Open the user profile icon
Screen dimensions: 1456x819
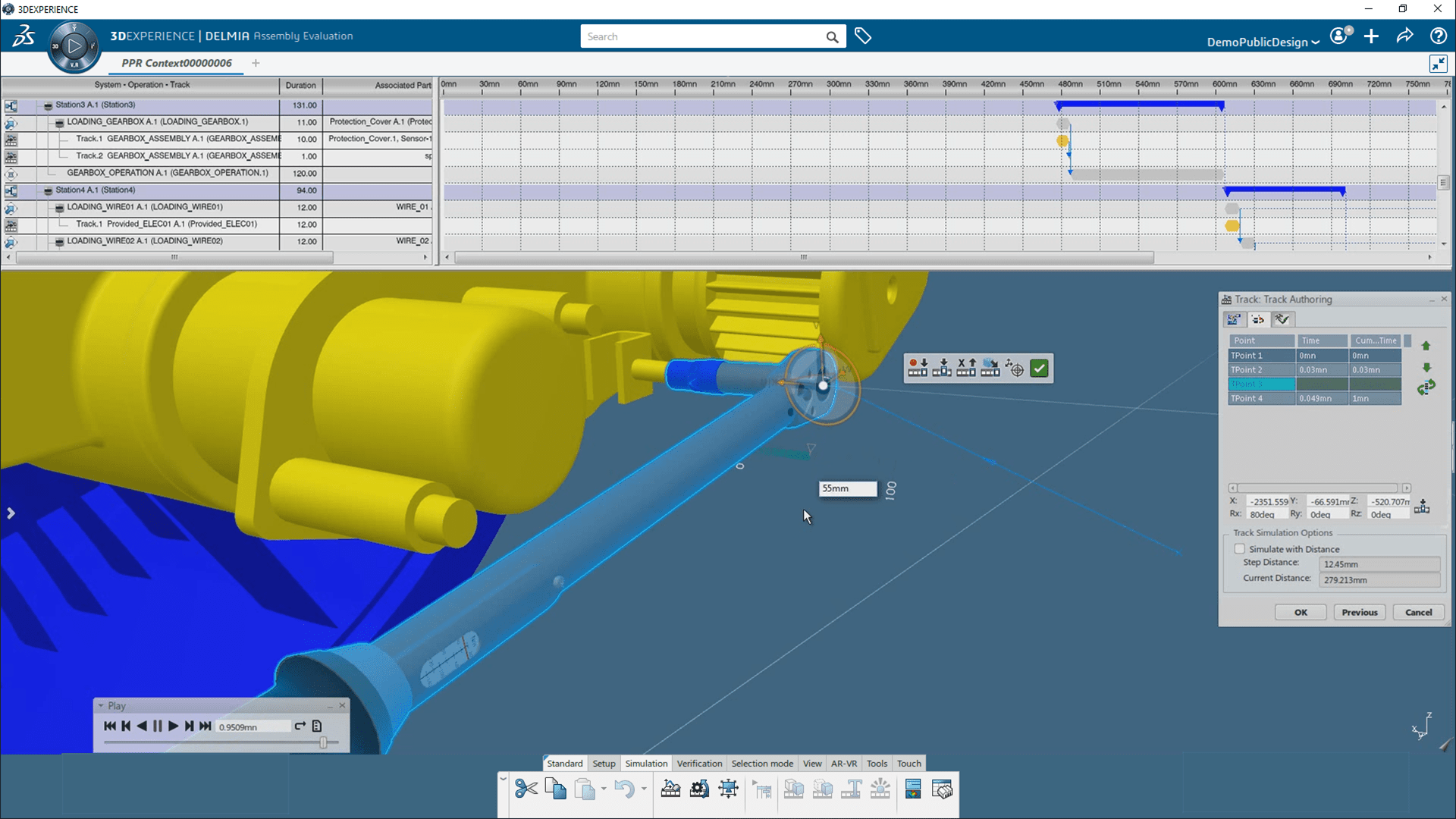pyautogui.click(x=1340, y=36)
